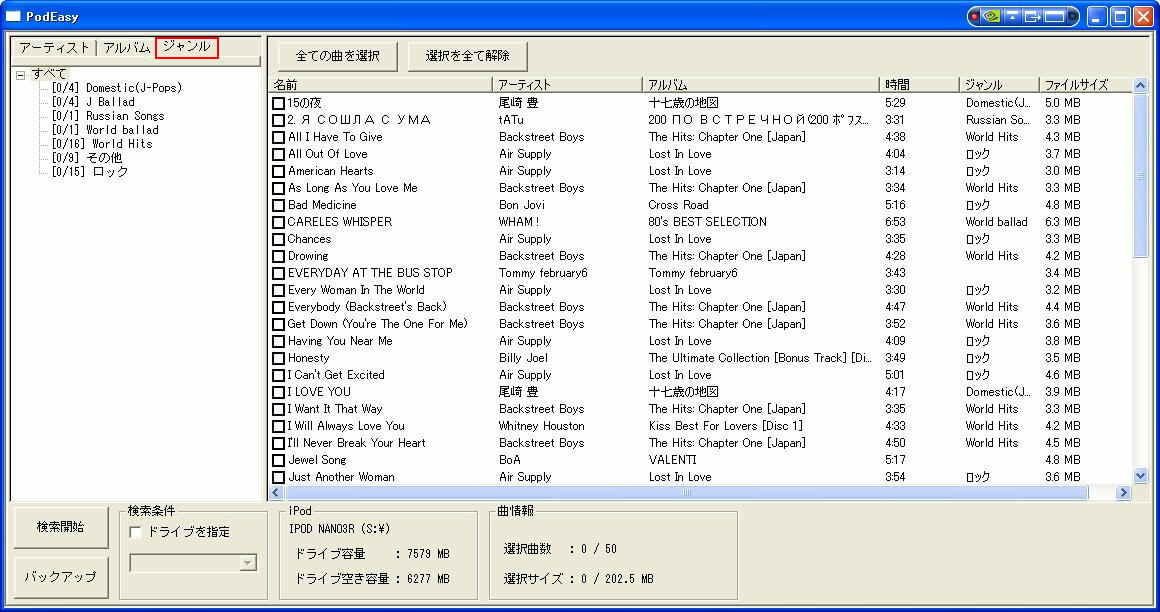Select the Domestic(J-Pops) genre in tree
Screen dimensions: 1160x612
pyautogui.click(x=117, y=88)
